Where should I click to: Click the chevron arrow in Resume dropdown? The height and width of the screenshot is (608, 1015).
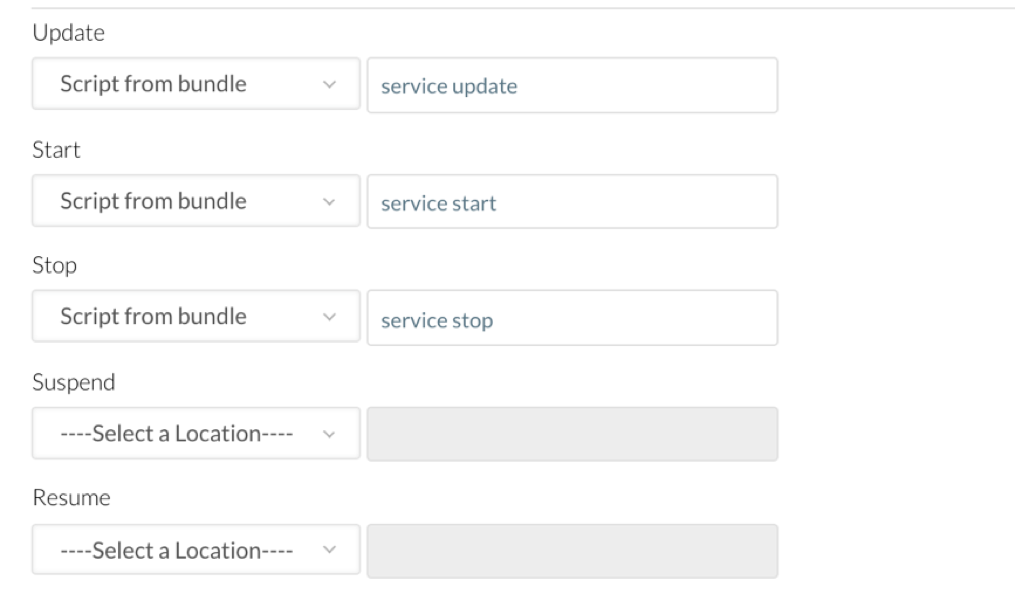pyautogui.click(x=329, y=550)
